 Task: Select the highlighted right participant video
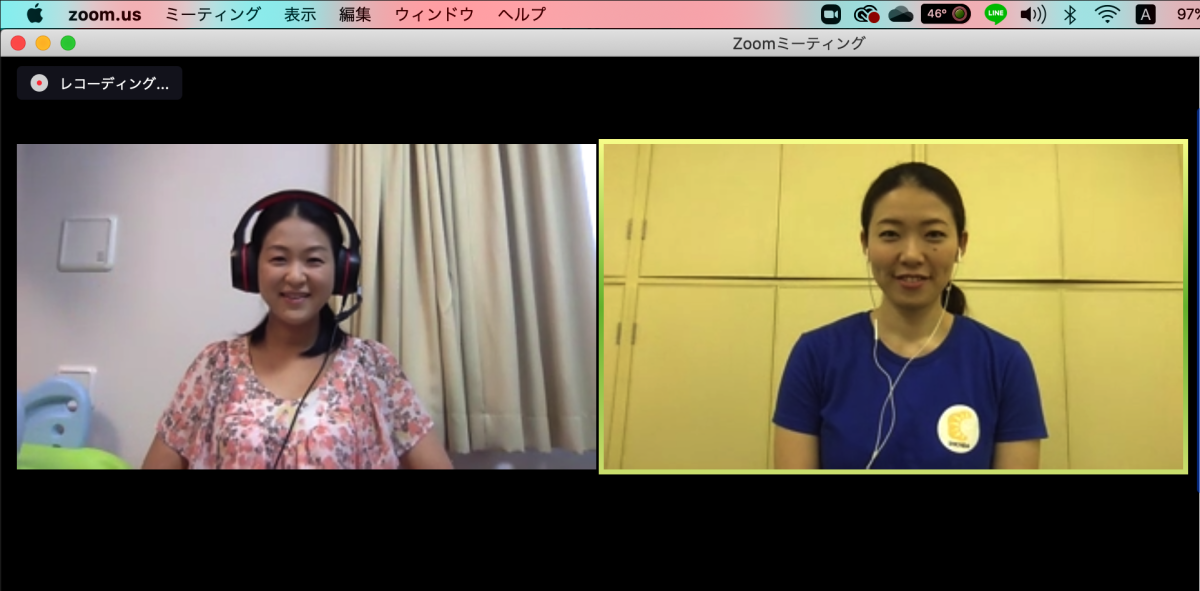(893, 307)
